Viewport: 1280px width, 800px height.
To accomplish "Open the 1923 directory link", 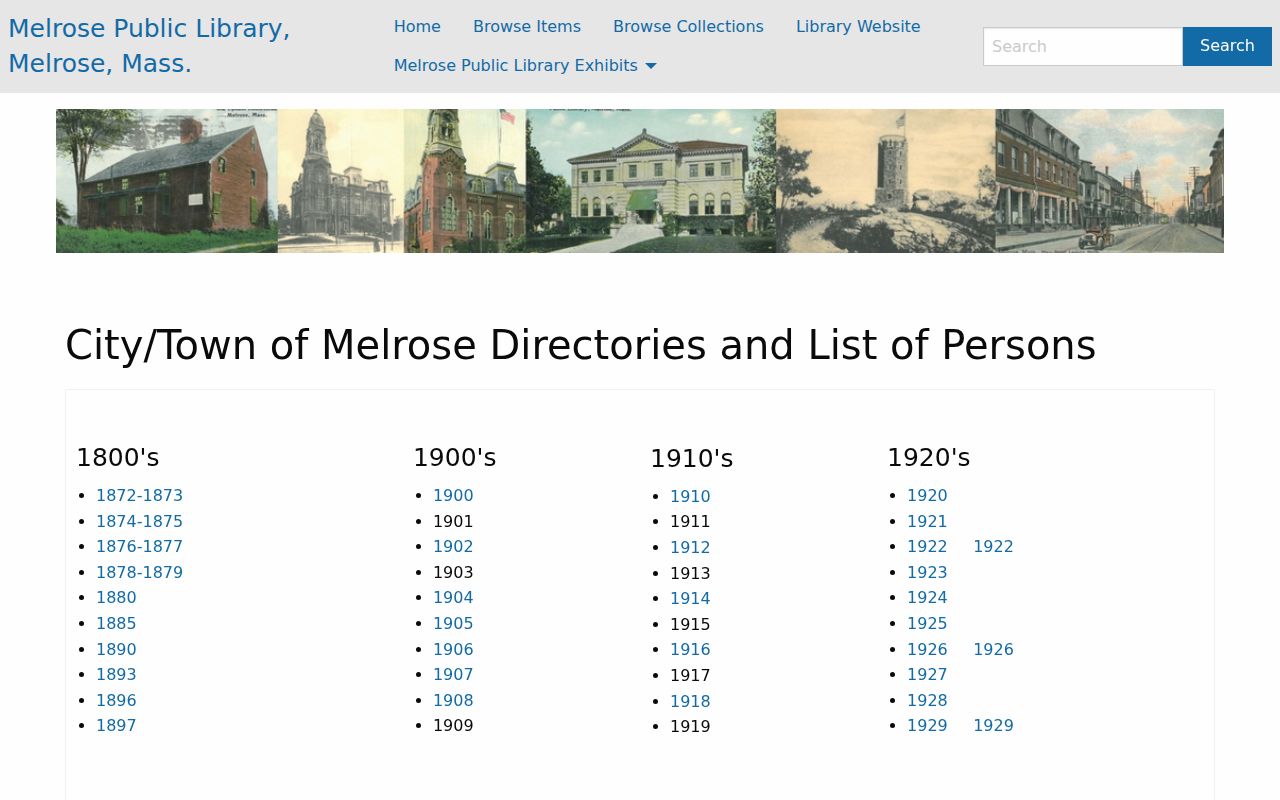I will coord(927,573).
